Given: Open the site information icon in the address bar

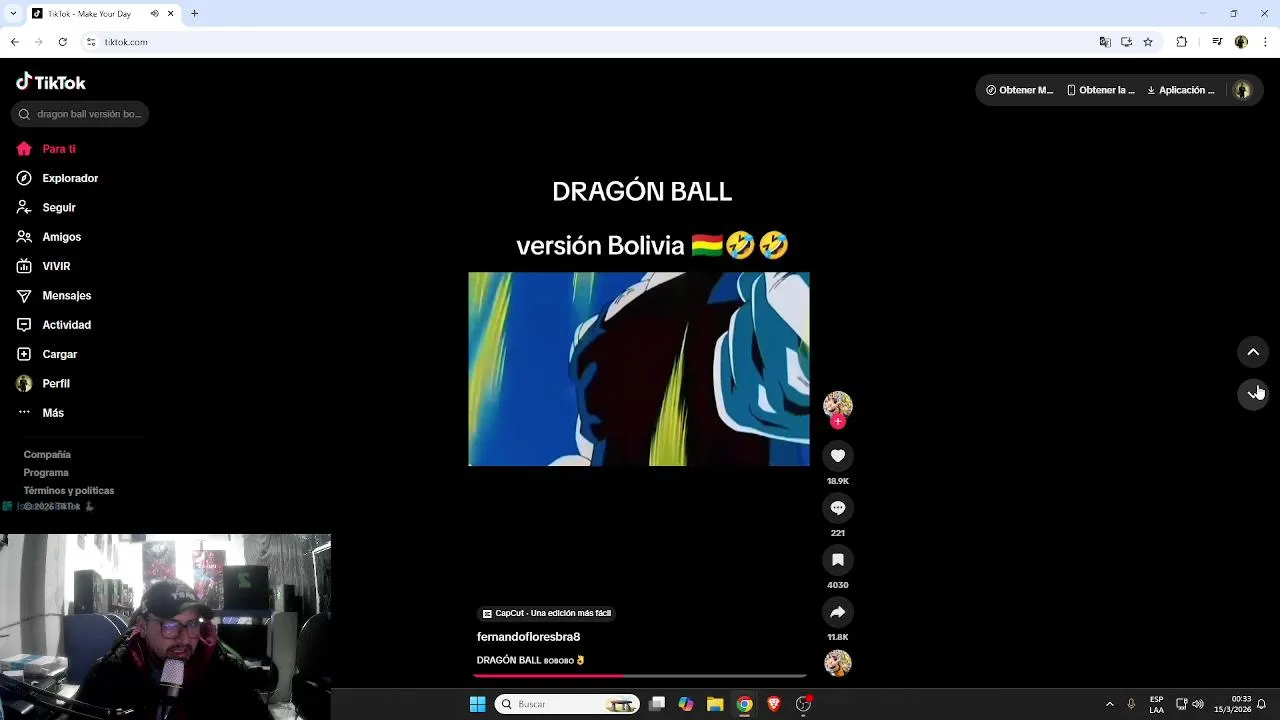Looking at the screenshot, I should pyautogui.click(x=91, y=42).
